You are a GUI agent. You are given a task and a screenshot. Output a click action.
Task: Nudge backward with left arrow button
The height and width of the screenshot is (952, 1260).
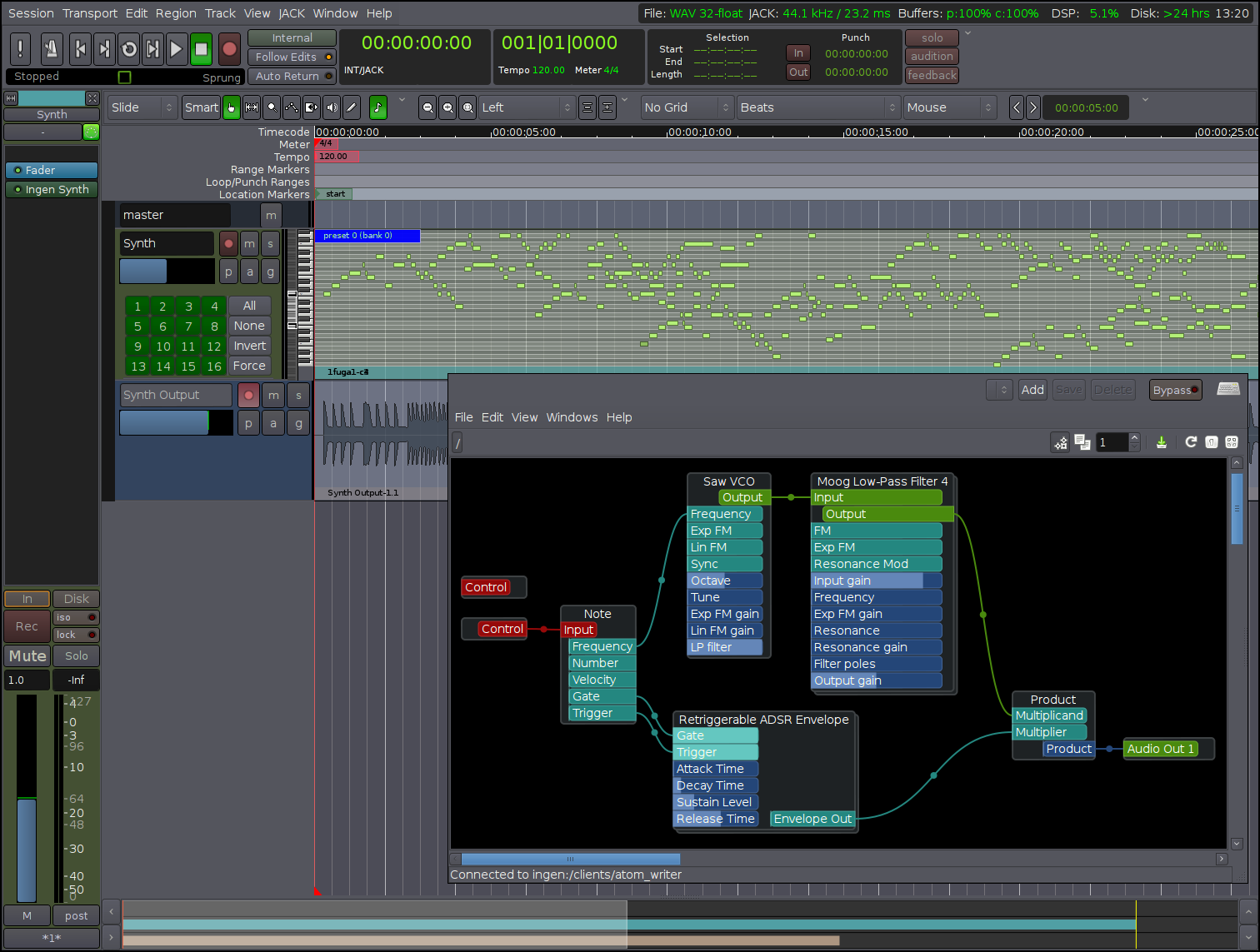tap(1016, 107)
